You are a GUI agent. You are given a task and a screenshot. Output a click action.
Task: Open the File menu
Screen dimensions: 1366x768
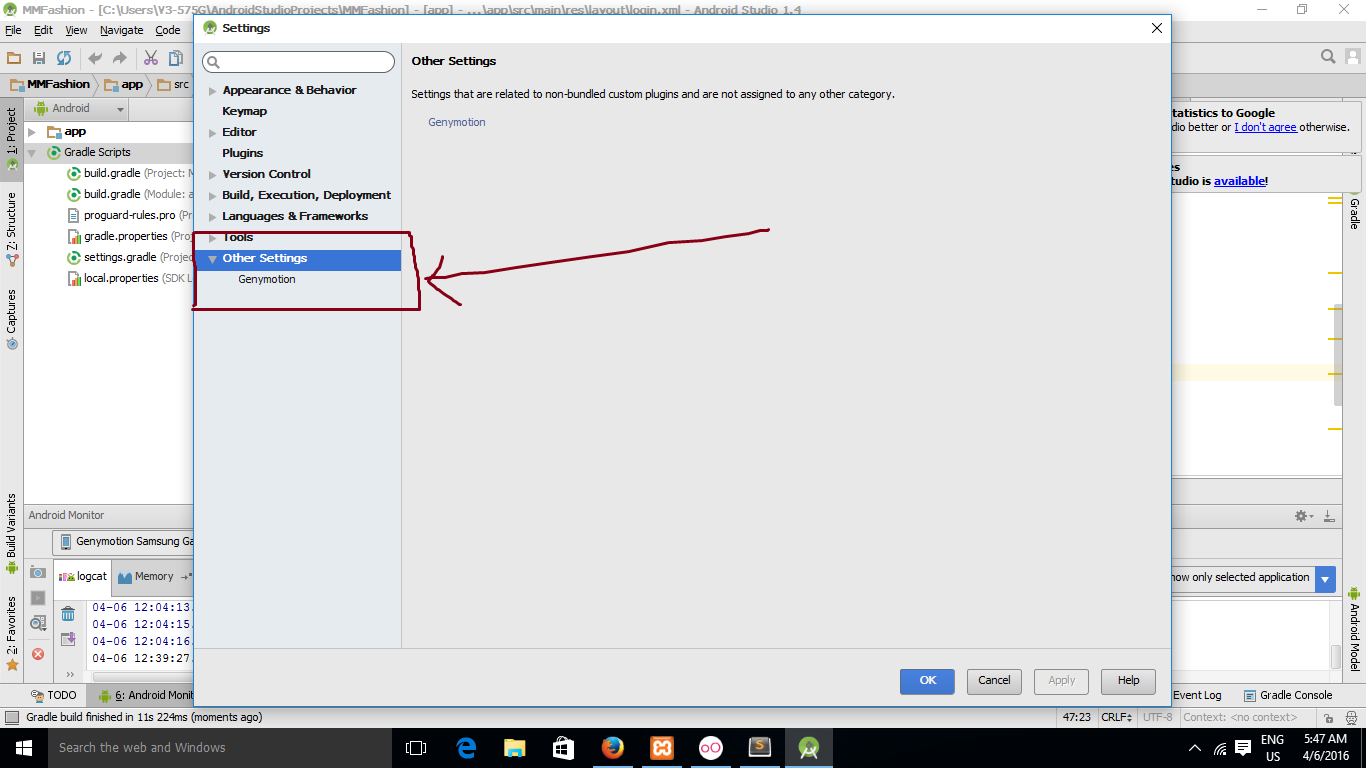pyautogui.click(x=13, y=30)
